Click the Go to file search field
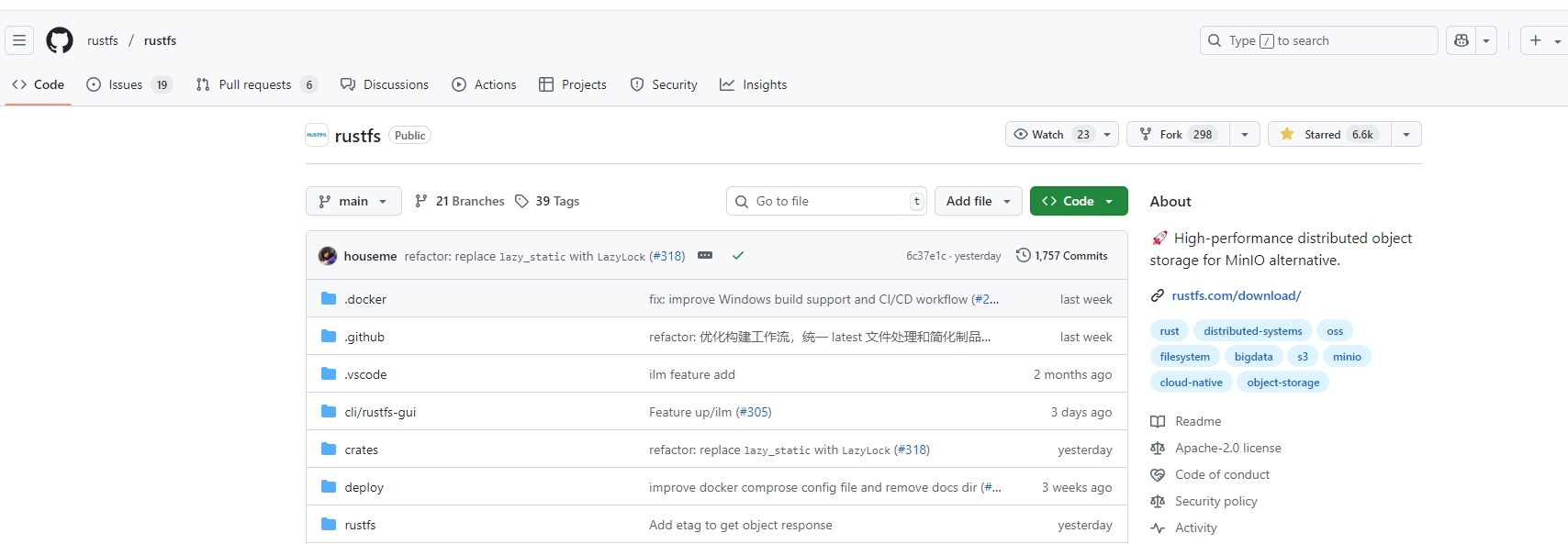The height and width of the screenshot is (544, 1568). click(826, 201)
